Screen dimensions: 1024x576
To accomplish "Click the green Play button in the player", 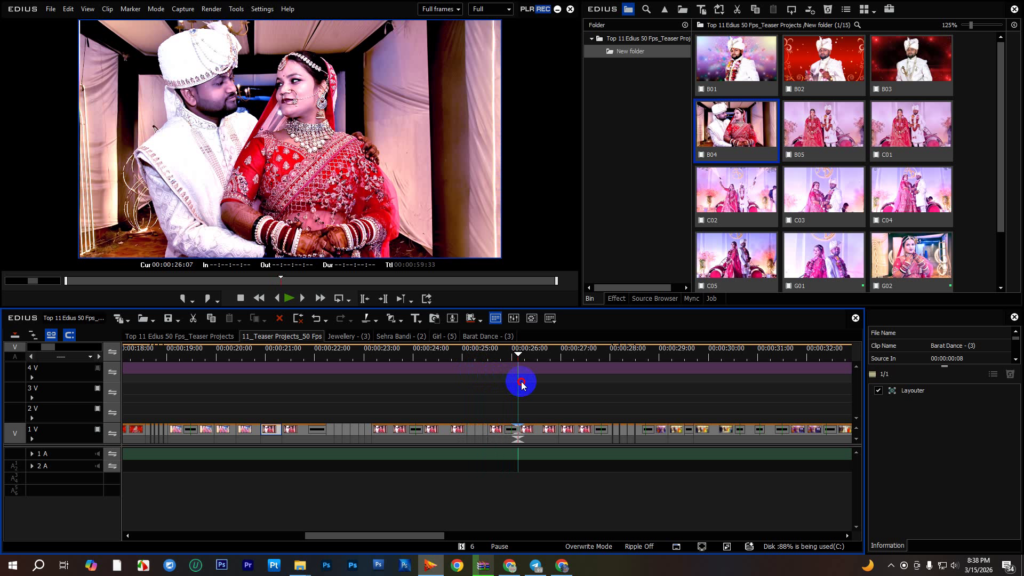I will pos(289,298).
